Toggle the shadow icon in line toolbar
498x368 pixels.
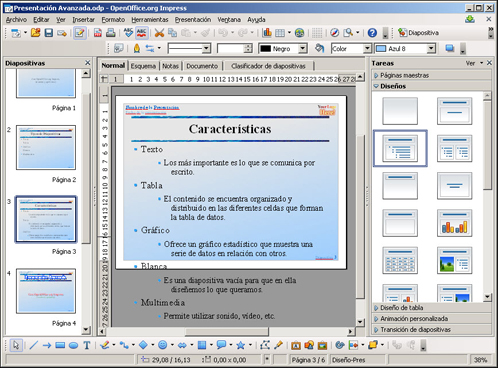click(x=450, y=49)
